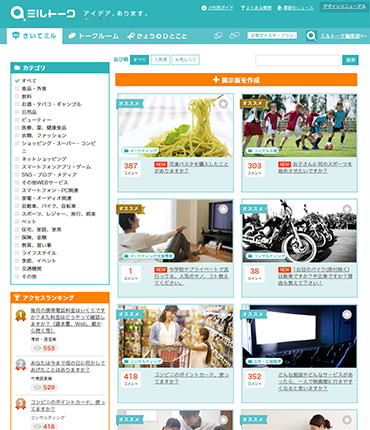Focus the board search input field
The image size is (370, 430).
(x=298, y=60)
